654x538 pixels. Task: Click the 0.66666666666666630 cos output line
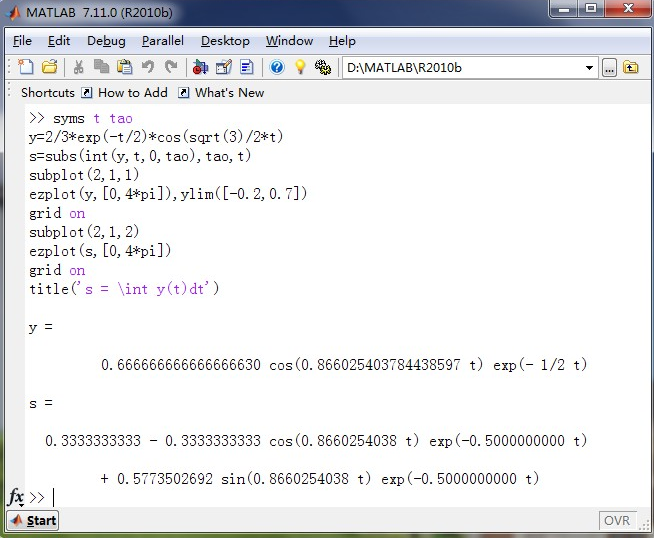[344, 365]
